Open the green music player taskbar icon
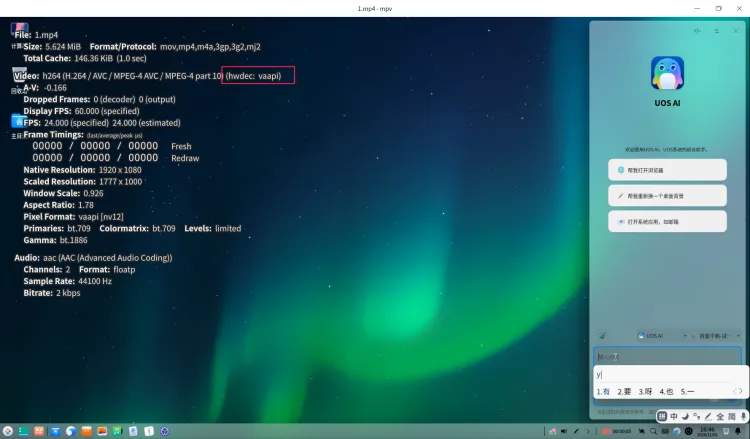Viewport: 750px width, 439px height. click(x=118, y=431)
